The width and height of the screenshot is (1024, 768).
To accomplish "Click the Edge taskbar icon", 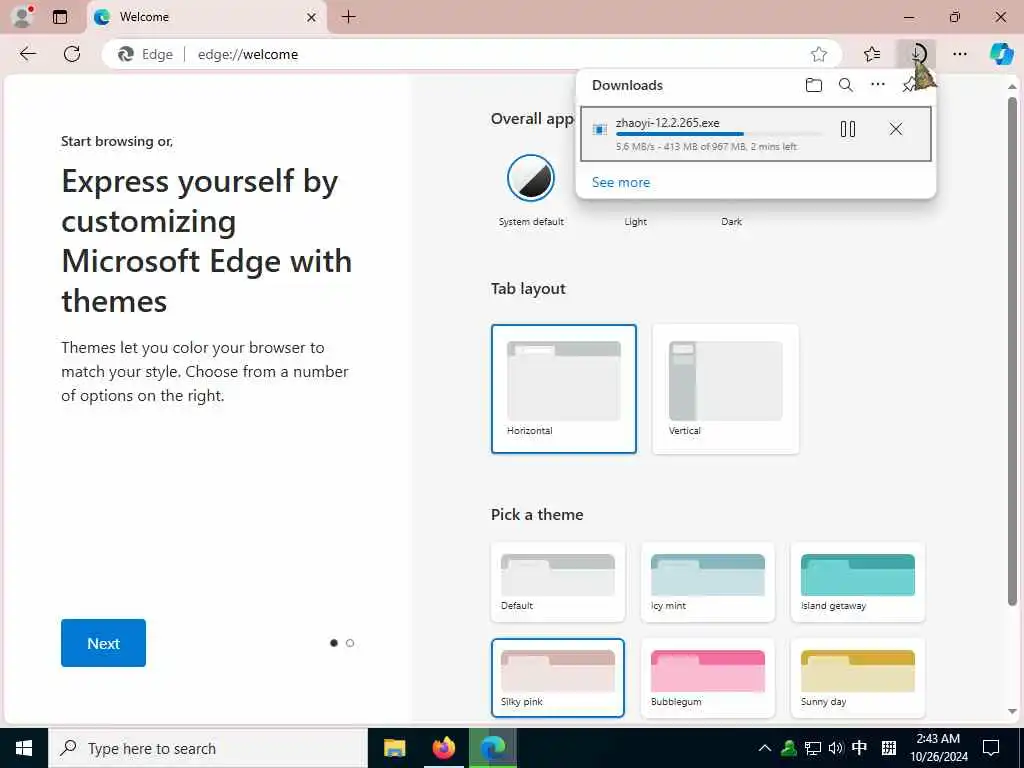I will pos(492,748).
